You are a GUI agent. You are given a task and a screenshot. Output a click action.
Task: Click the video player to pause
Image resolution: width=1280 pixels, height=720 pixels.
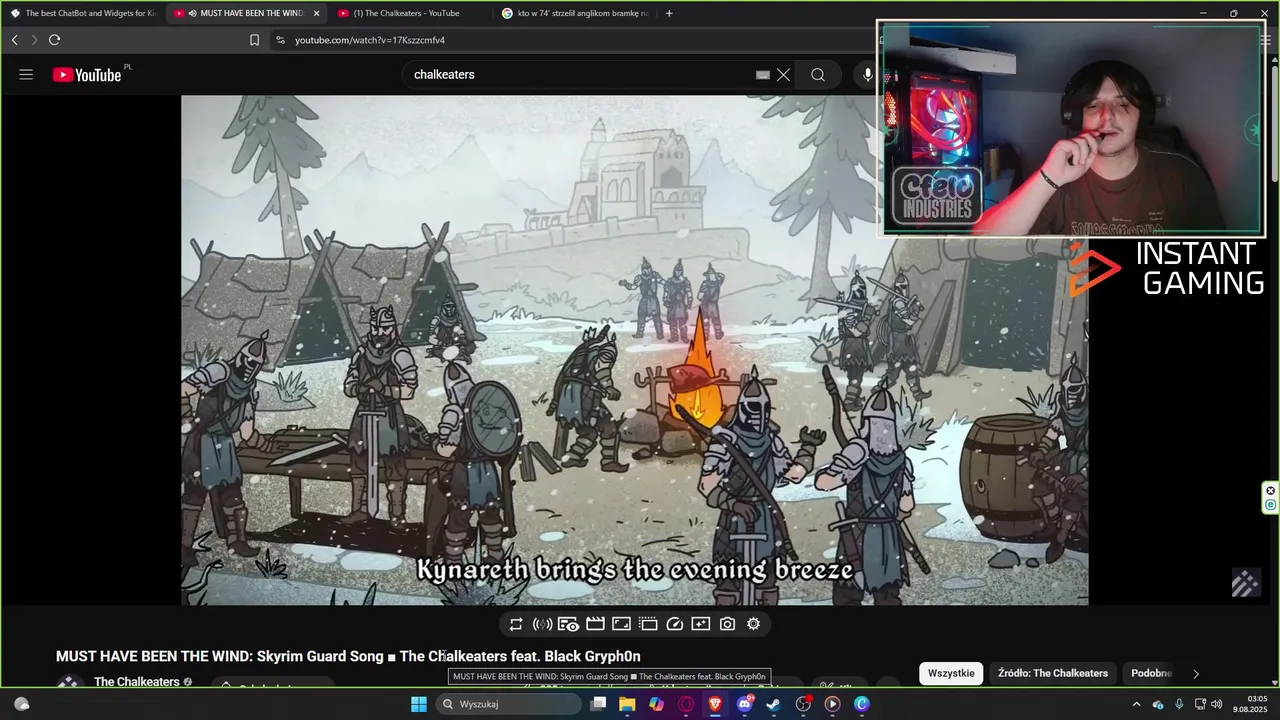[634, 350]
